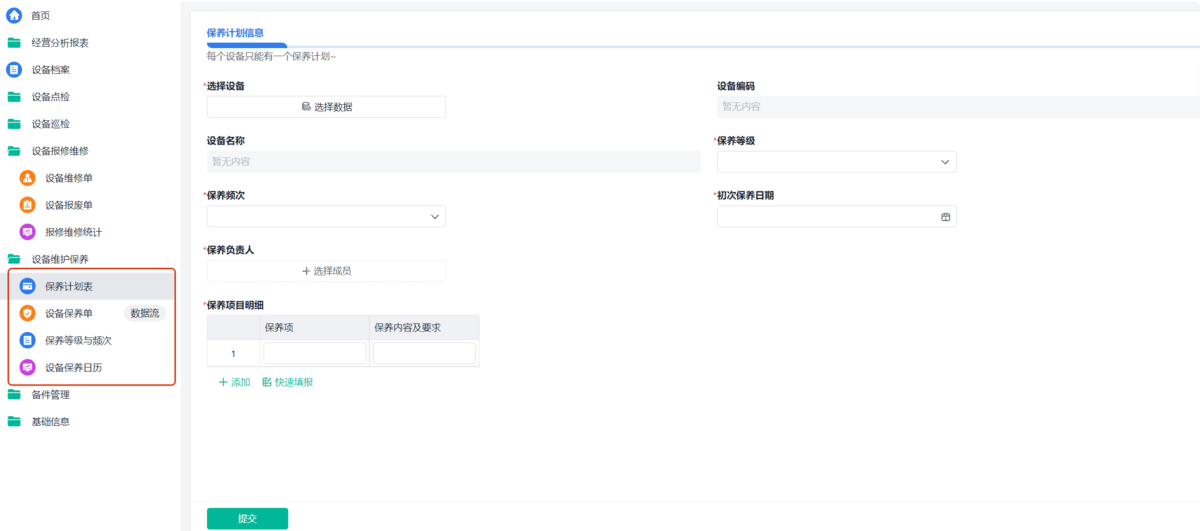Click the home icon beside 首页
This screenshot has height=531, width=1200.
point(14,16)
